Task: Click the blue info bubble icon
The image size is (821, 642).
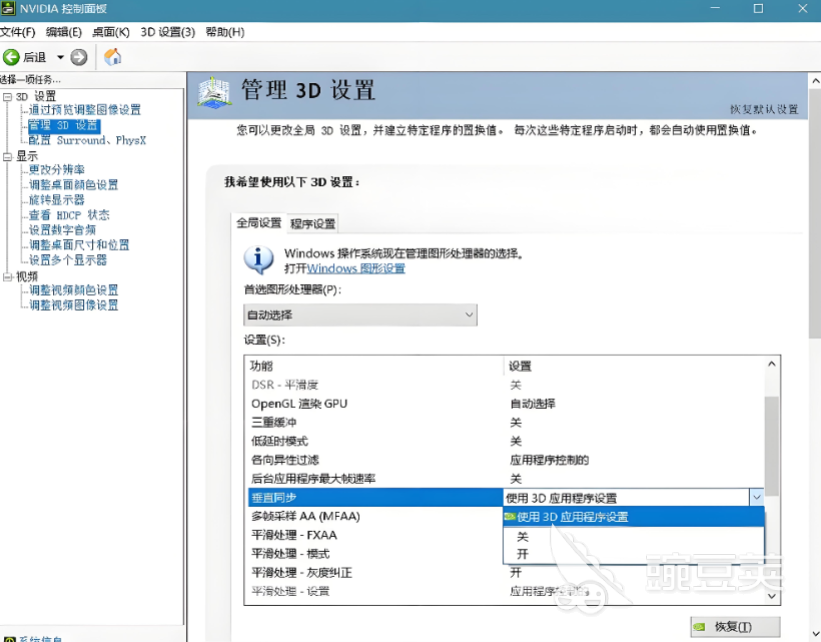Action: (258, 260)
